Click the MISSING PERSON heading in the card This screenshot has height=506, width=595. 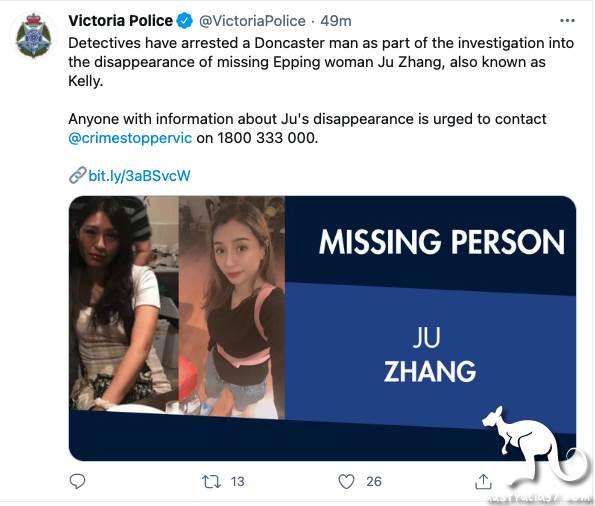tap(442, 242)
